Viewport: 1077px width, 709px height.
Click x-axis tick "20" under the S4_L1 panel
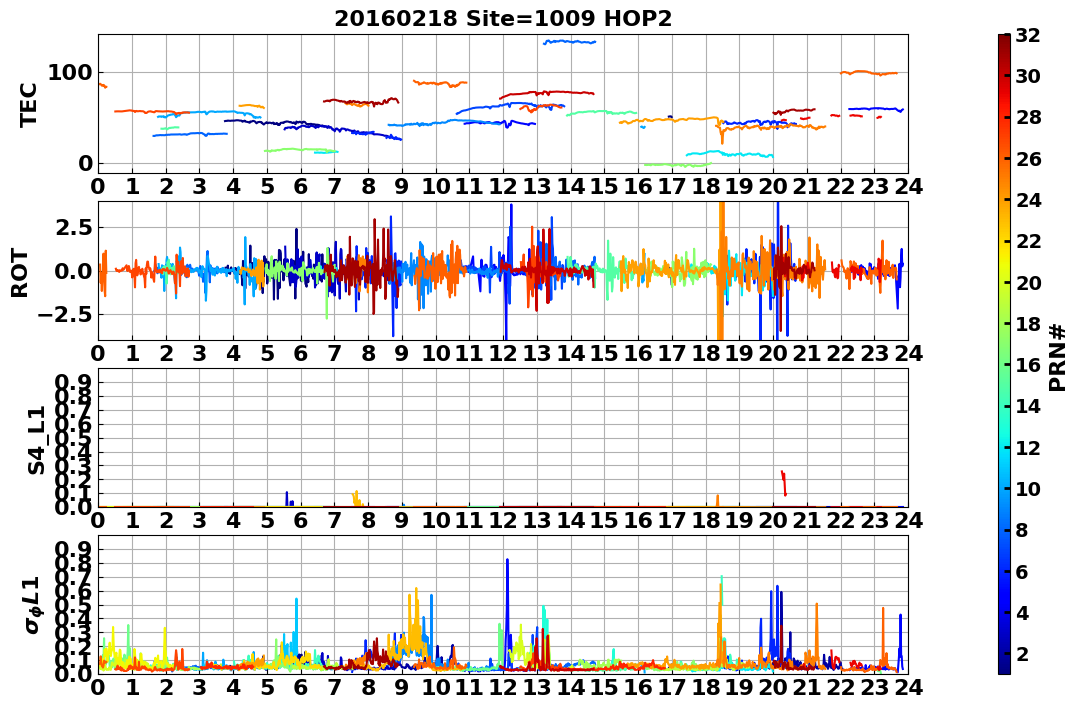point(773,520)
